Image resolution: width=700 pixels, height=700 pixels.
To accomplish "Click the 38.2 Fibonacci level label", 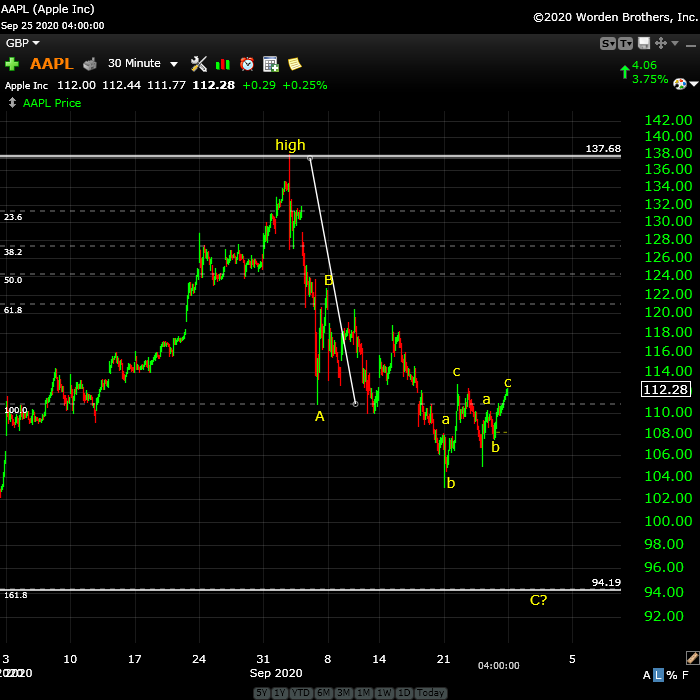I will click(13, 252).
